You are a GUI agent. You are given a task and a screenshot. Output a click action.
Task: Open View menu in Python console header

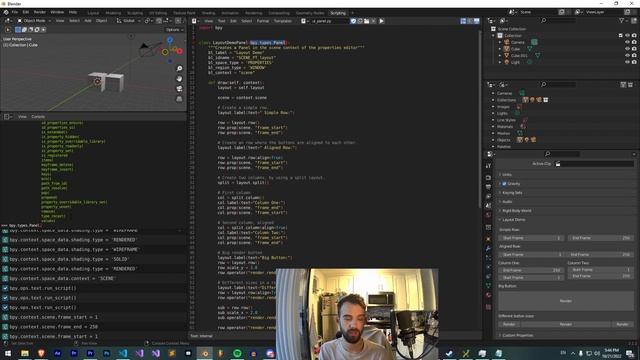coord(22,117)
